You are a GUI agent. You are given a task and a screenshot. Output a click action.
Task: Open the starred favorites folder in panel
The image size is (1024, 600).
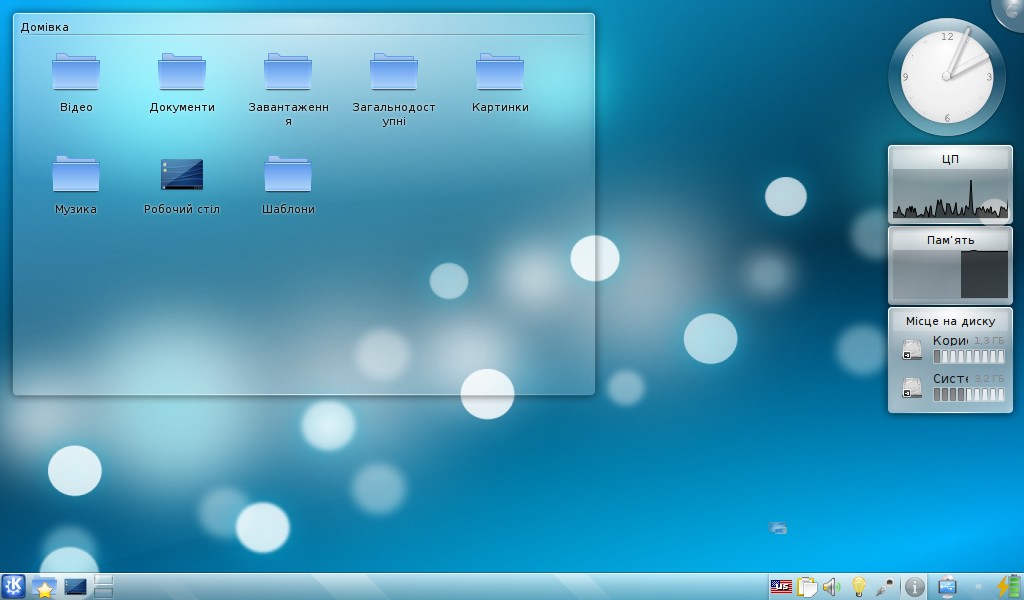coord(44,587)
